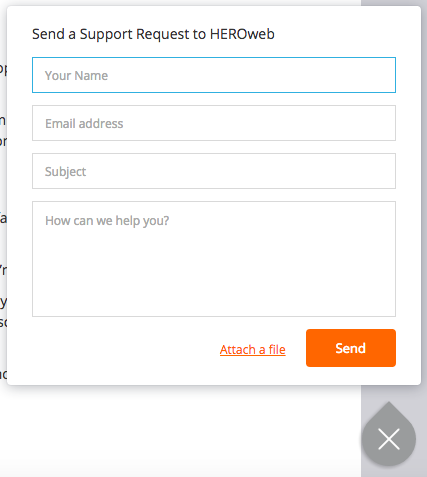Close the support widget with the X icon
Screen dimensions: 427x477
389,439
